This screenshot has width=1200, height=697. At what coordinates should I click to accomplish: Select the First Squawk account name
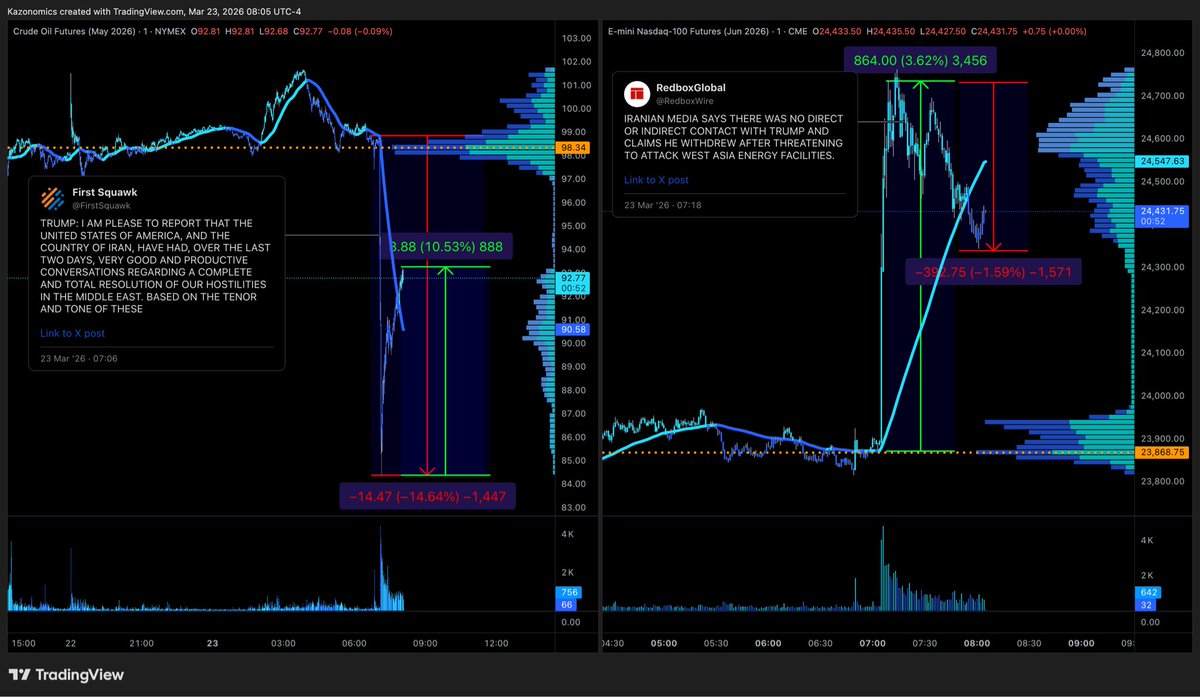103,192
